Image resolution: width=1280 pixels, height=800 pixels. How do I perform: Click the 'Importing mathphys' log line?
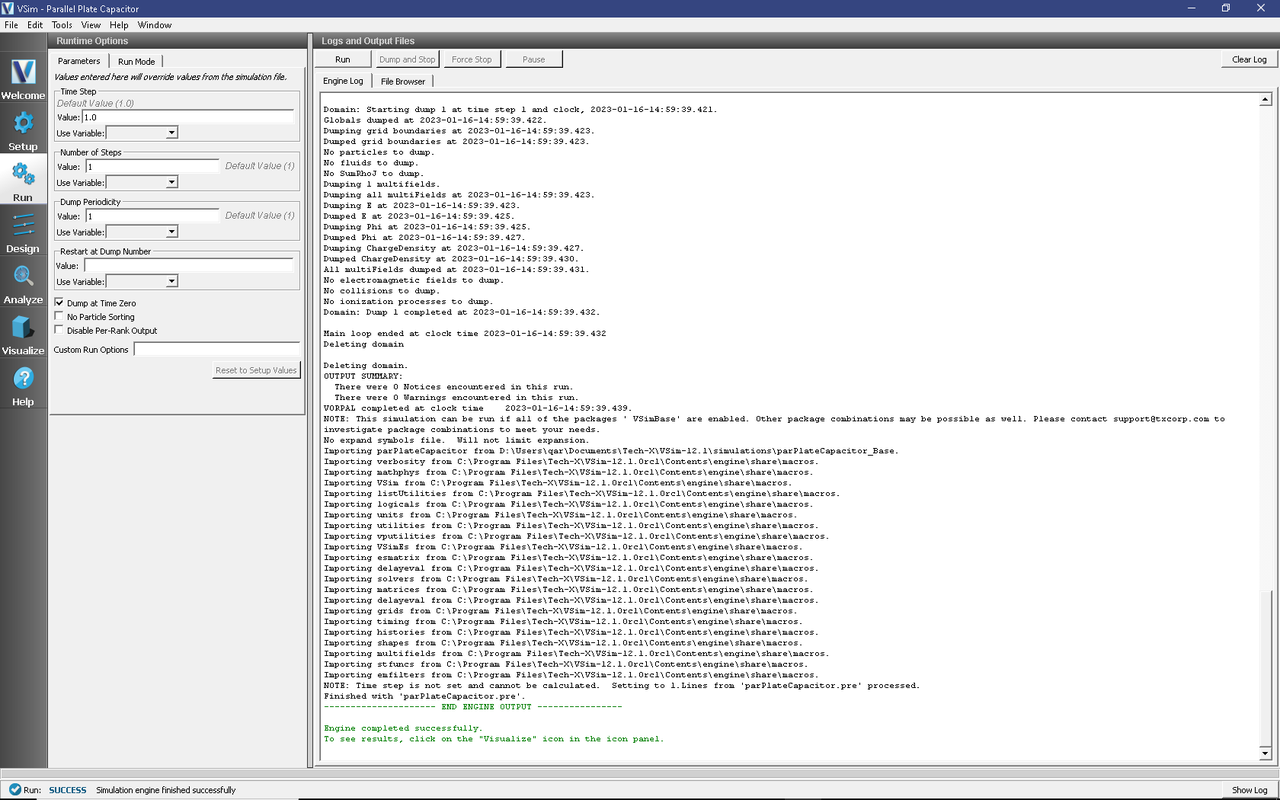(570, 472)
